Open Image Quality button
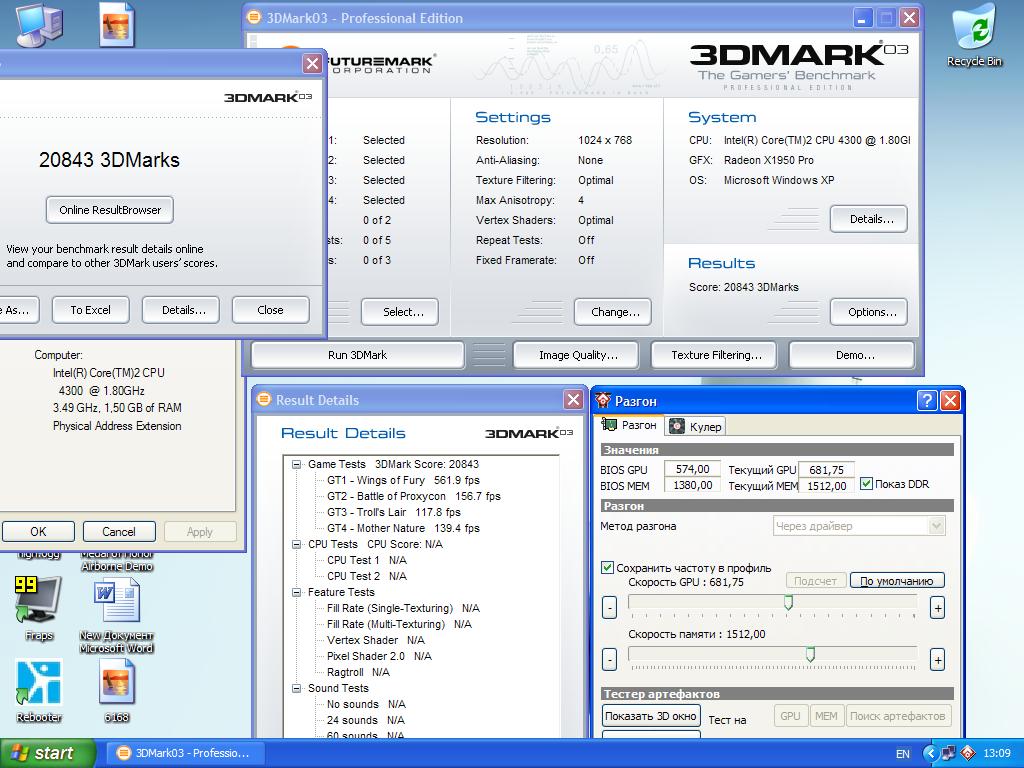Screen dimensions: 1024x768 [x=578, y=355]
